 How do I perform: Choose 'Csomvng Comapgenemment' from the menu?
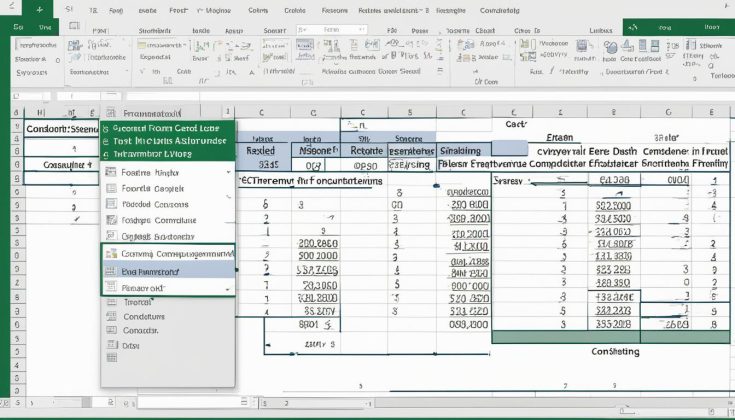(168, 254)
